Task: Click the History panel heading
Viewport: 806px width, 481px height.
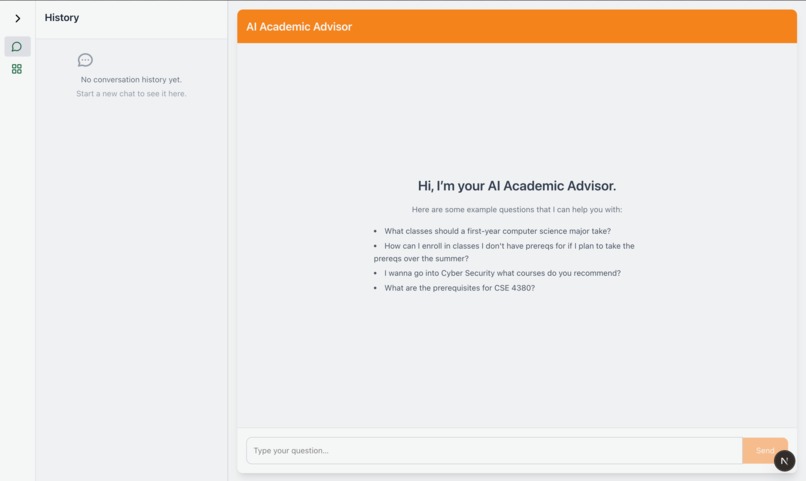Action: (62, 17)
